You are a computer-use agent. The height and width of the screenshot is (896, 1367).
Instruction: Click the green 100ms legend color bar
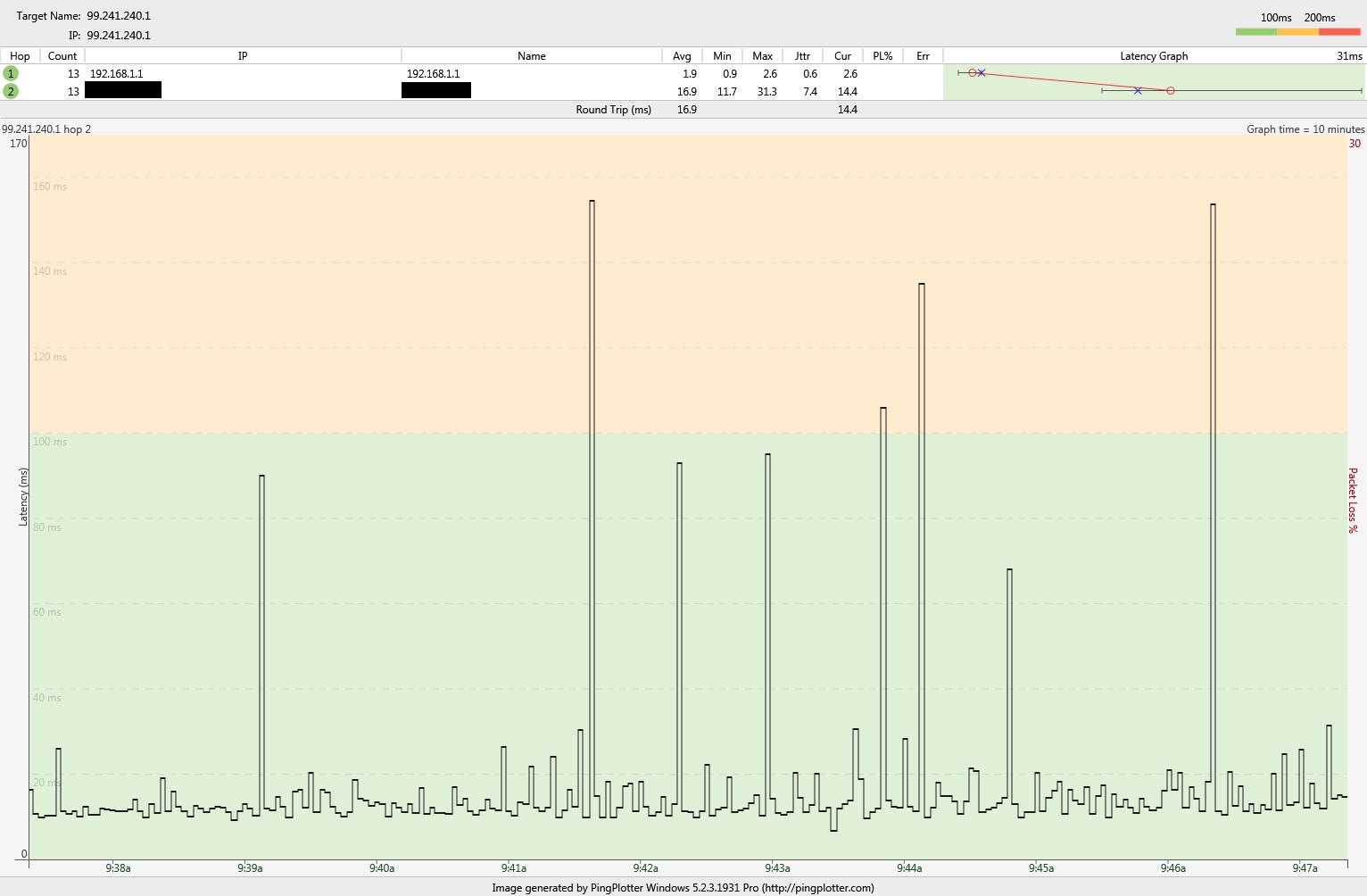(x=1256, y=32)
